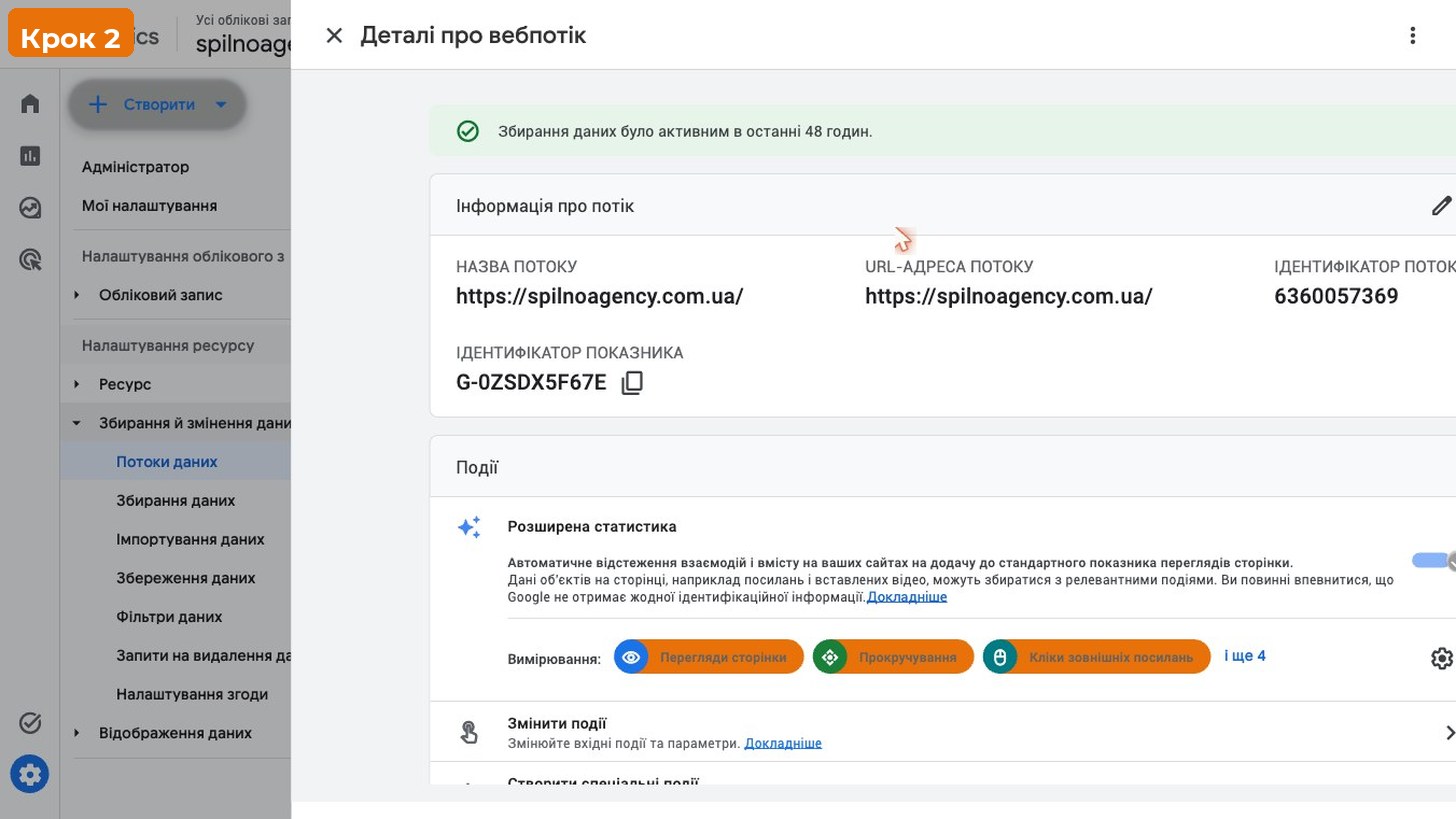Click Докладніше link under Розширена статистика
1456x819 pixels.
tap(907, 597)
